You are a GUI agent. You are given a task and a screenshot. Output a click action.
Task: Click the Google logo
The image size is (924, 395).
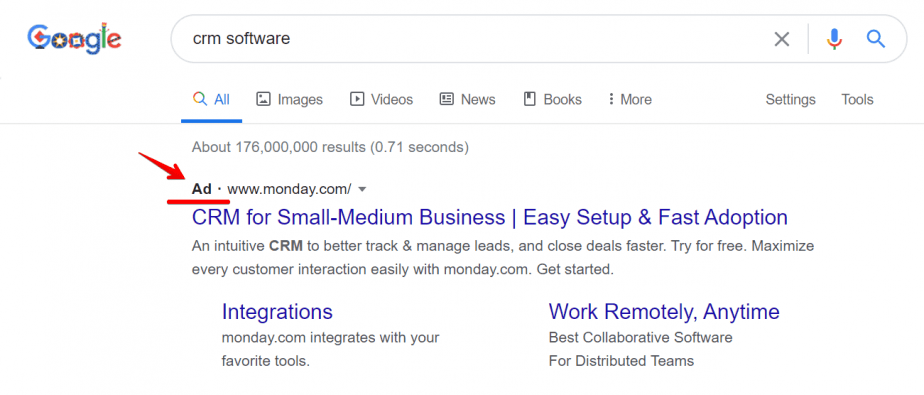click(74, 38)
